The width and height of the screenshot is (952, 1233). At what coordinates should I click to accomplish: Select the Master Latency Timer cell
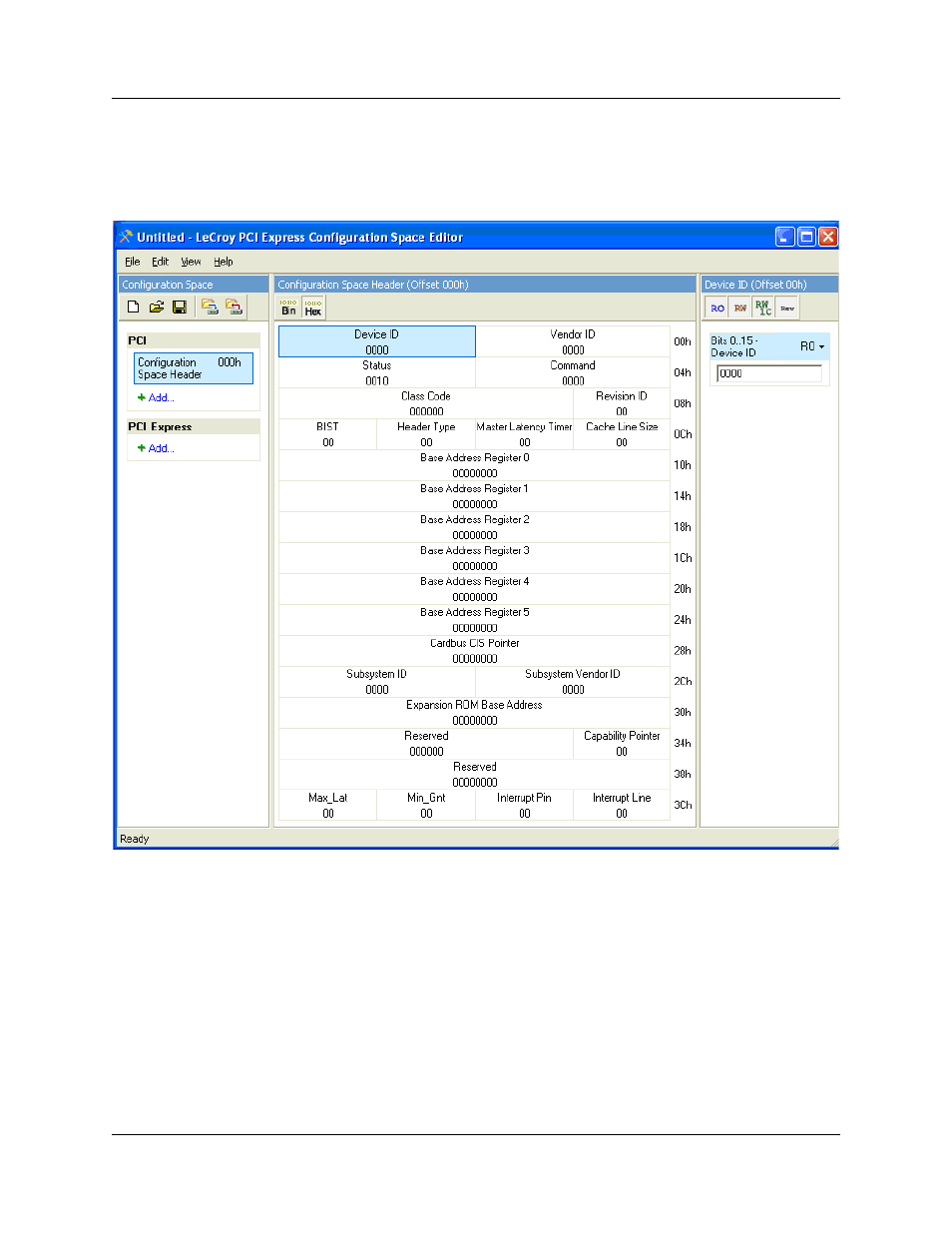[524, 434]
